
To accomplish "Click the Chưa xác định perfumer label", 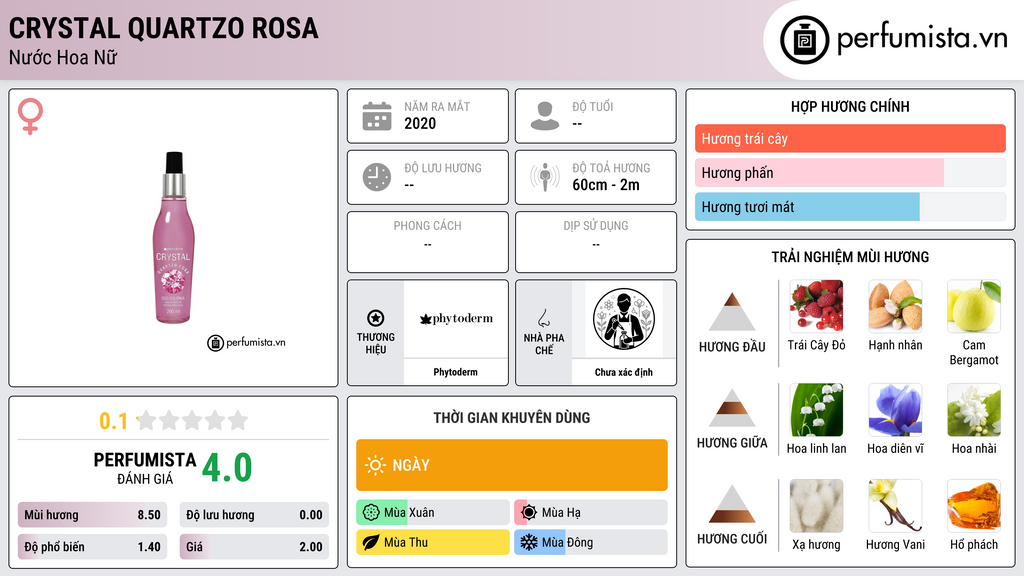I will click(x=624, y=372).
